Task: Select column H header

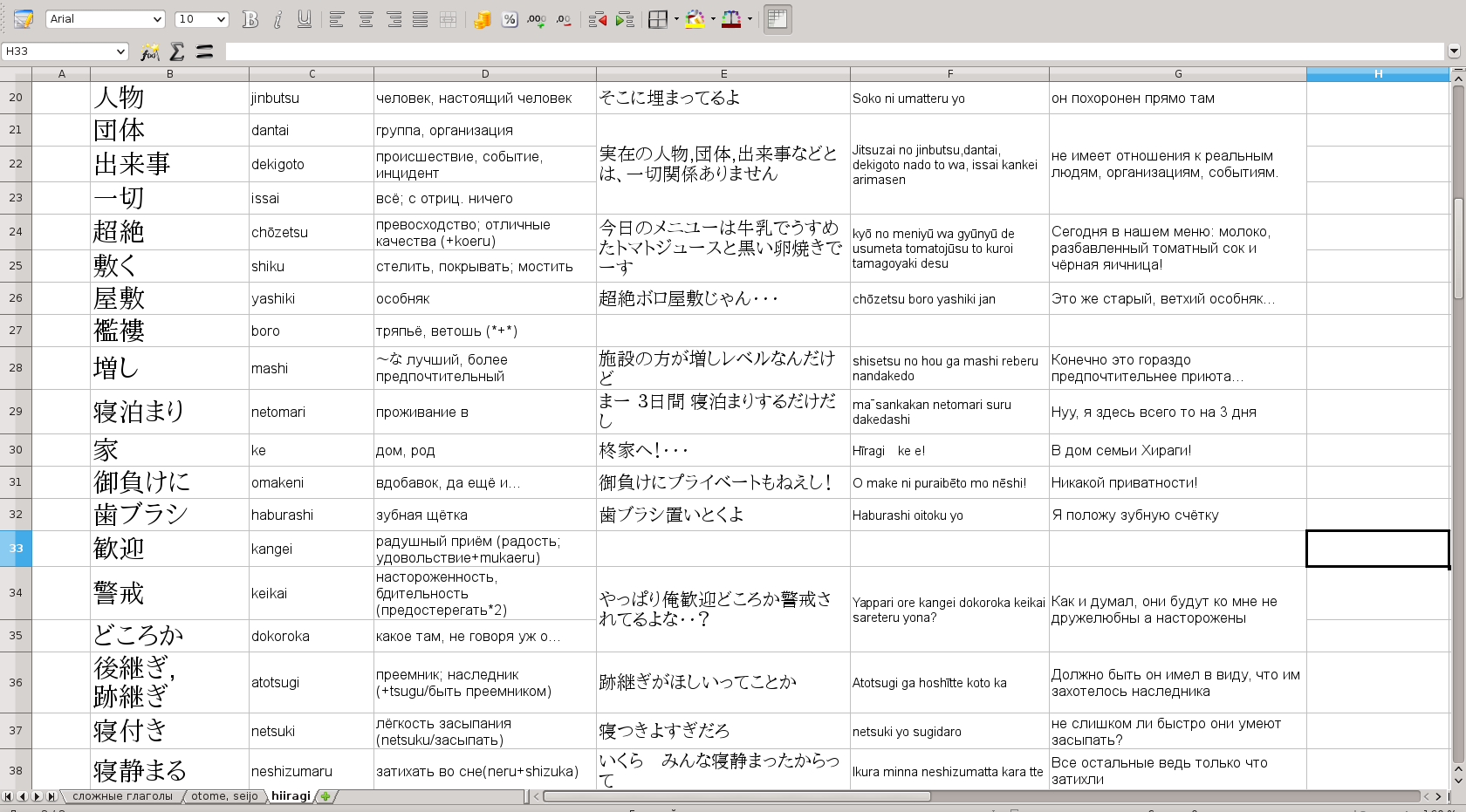Action: pos(1378,74)
